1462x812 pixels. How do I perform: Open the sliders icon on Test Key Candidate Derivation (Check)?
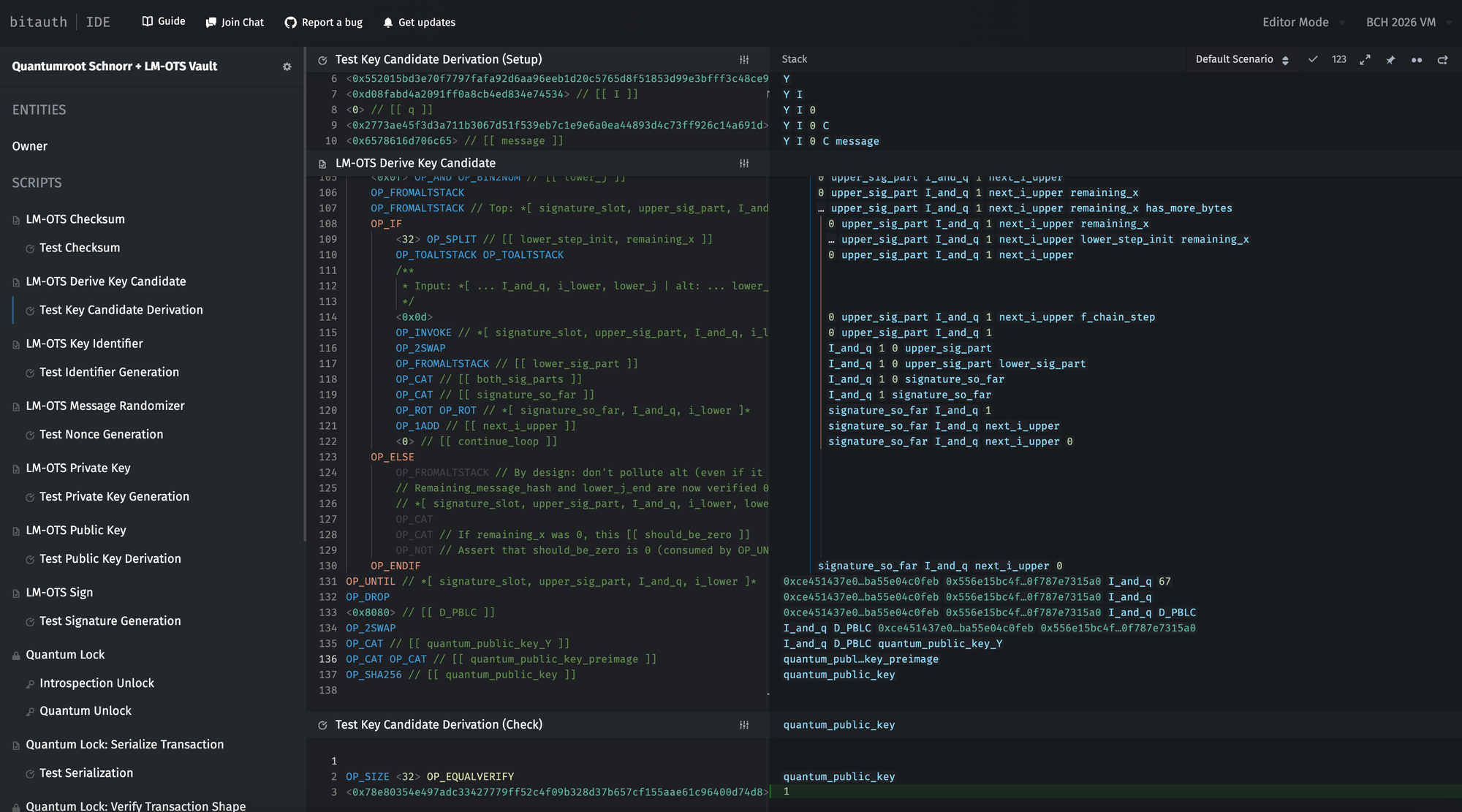coord(744,724)
